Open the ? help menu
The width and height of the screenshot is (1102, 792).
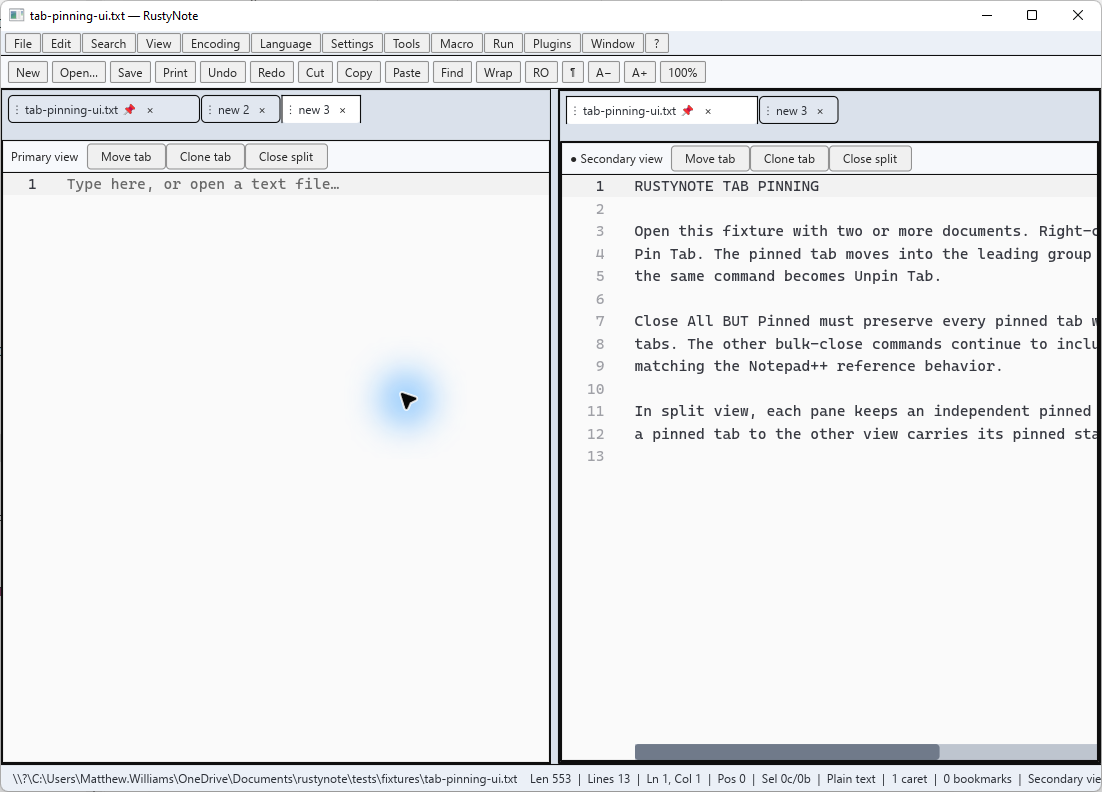656,44
